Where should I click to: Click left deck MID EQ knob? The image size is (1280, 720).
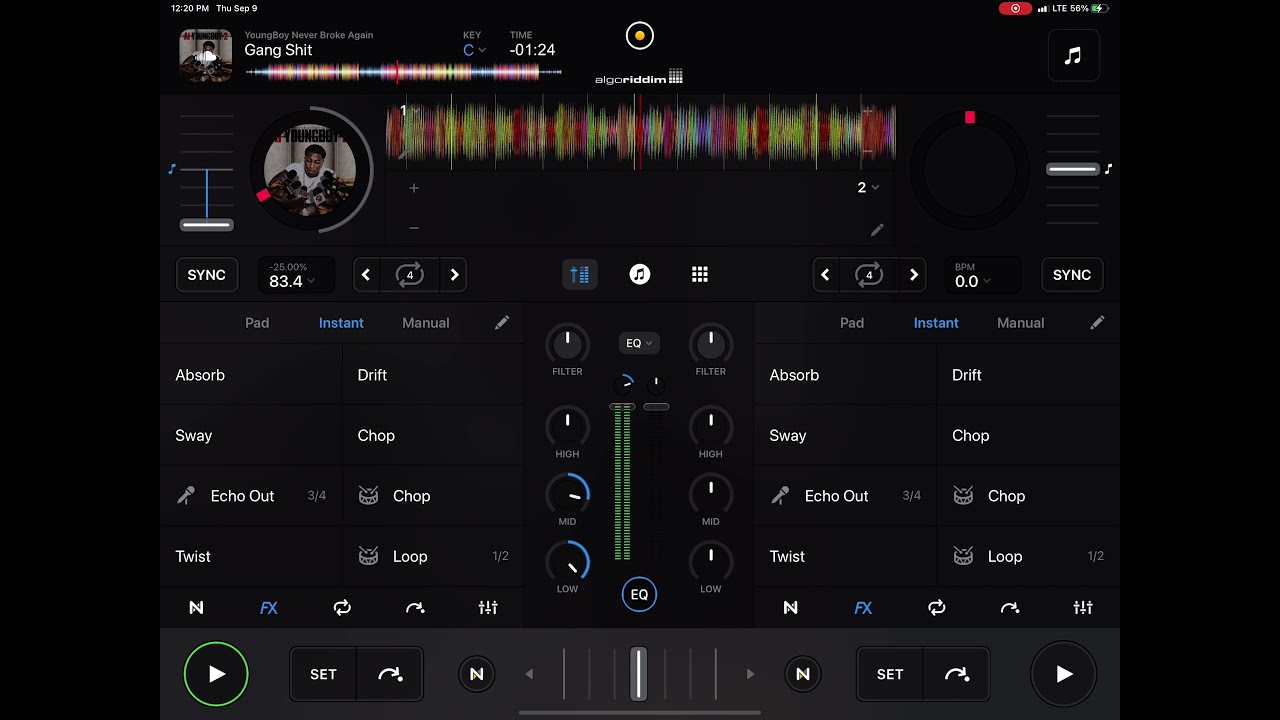tap(567, 494)
